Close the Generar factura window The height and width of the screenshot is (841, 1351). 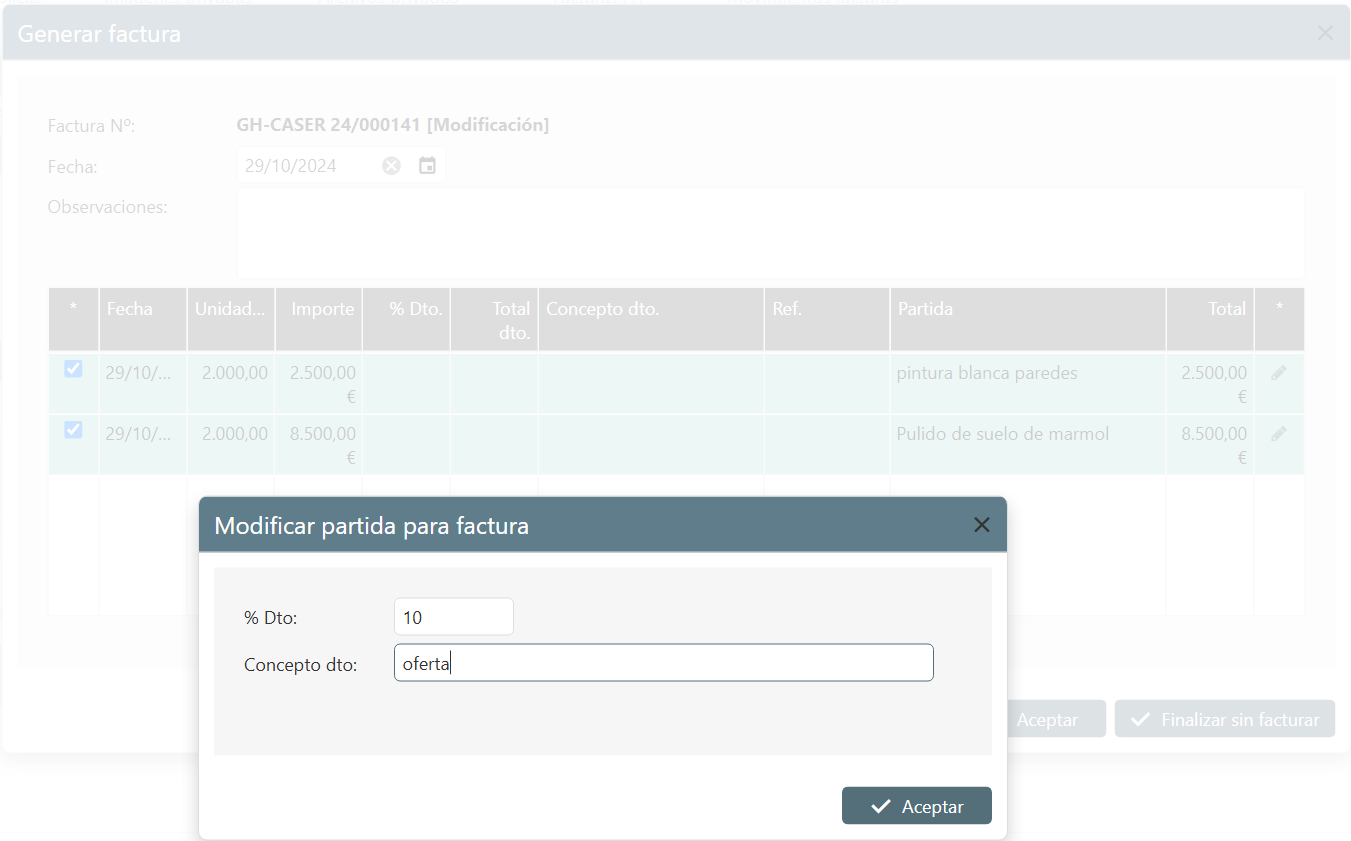point(1325,33)
